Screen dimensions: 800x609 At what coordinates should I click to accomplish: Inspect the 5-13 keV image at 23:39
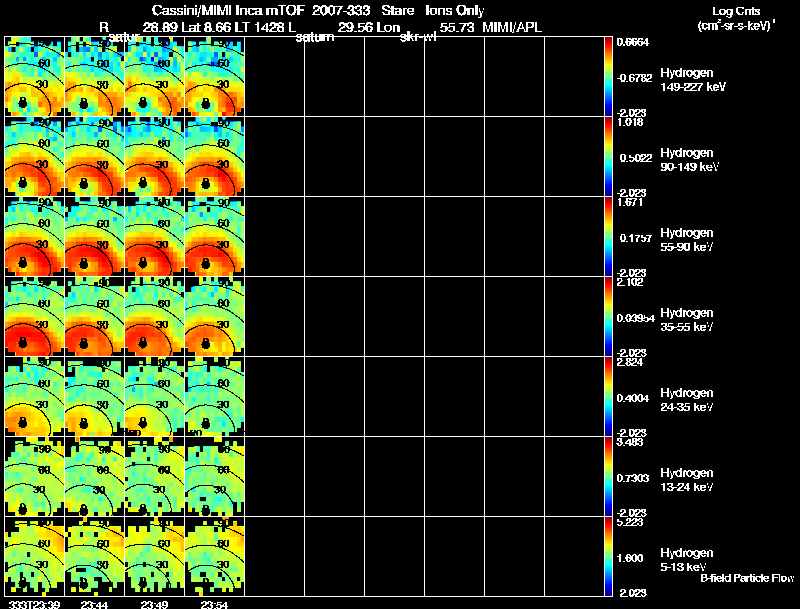(35, 557)
